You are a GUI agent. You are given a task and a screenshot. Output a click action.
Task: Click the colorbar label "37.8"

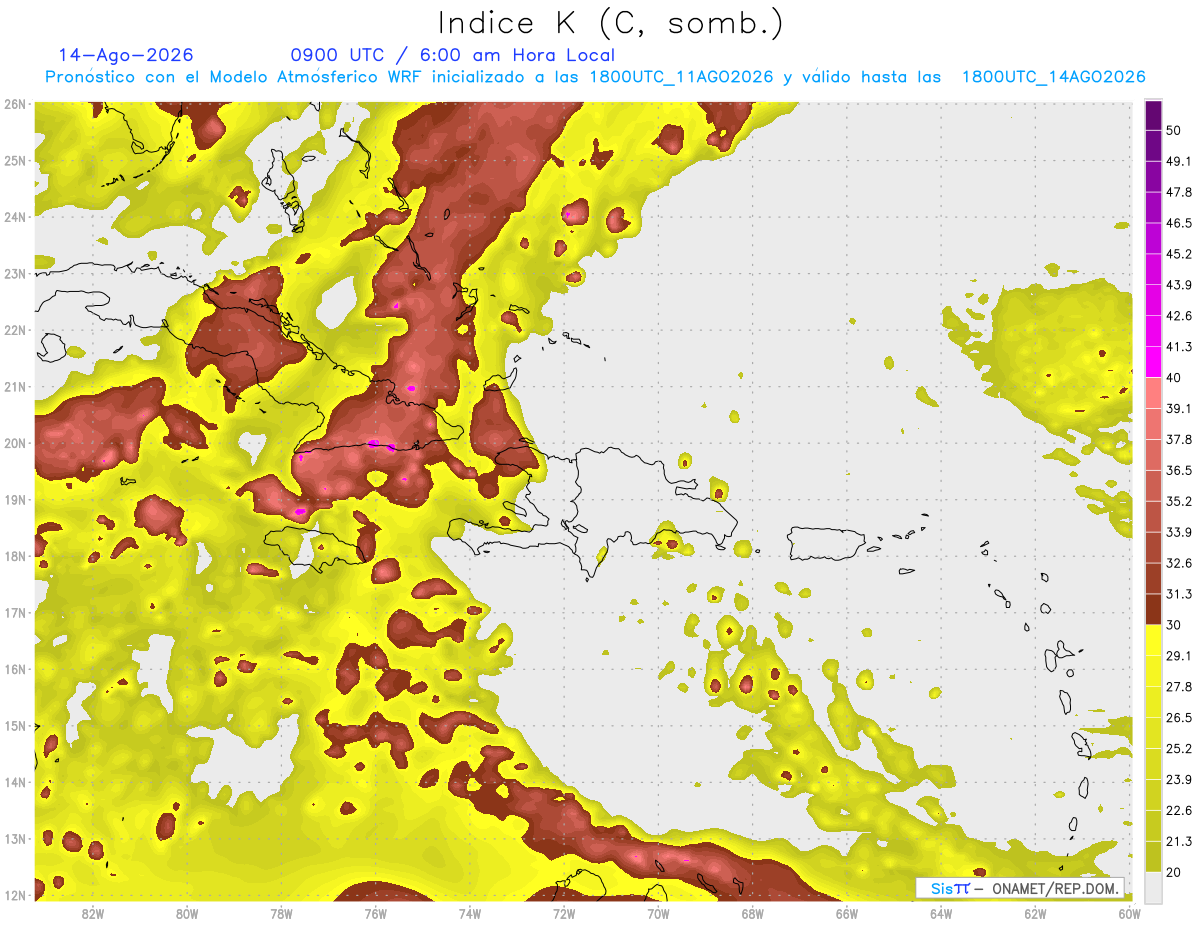pyautogui.click(x=1179, y=440)
